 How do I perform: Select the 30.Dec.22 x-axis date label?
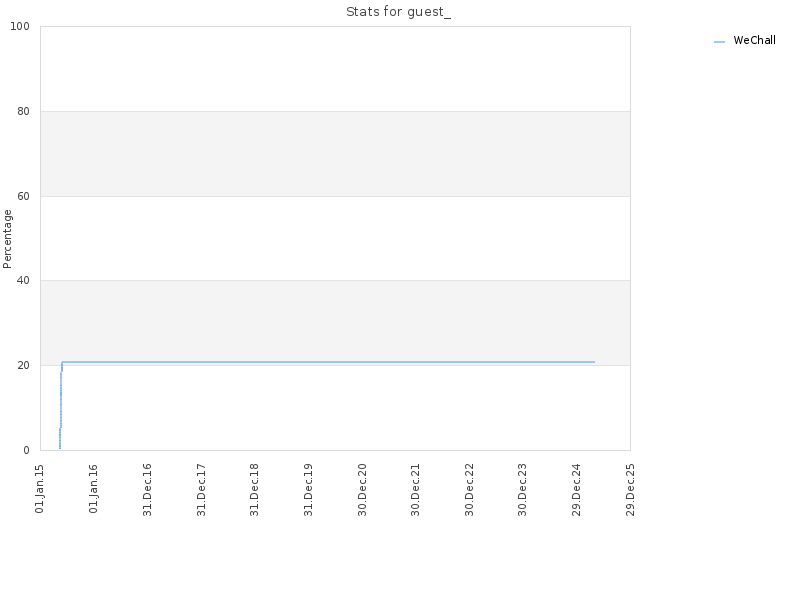click(469, 490)
